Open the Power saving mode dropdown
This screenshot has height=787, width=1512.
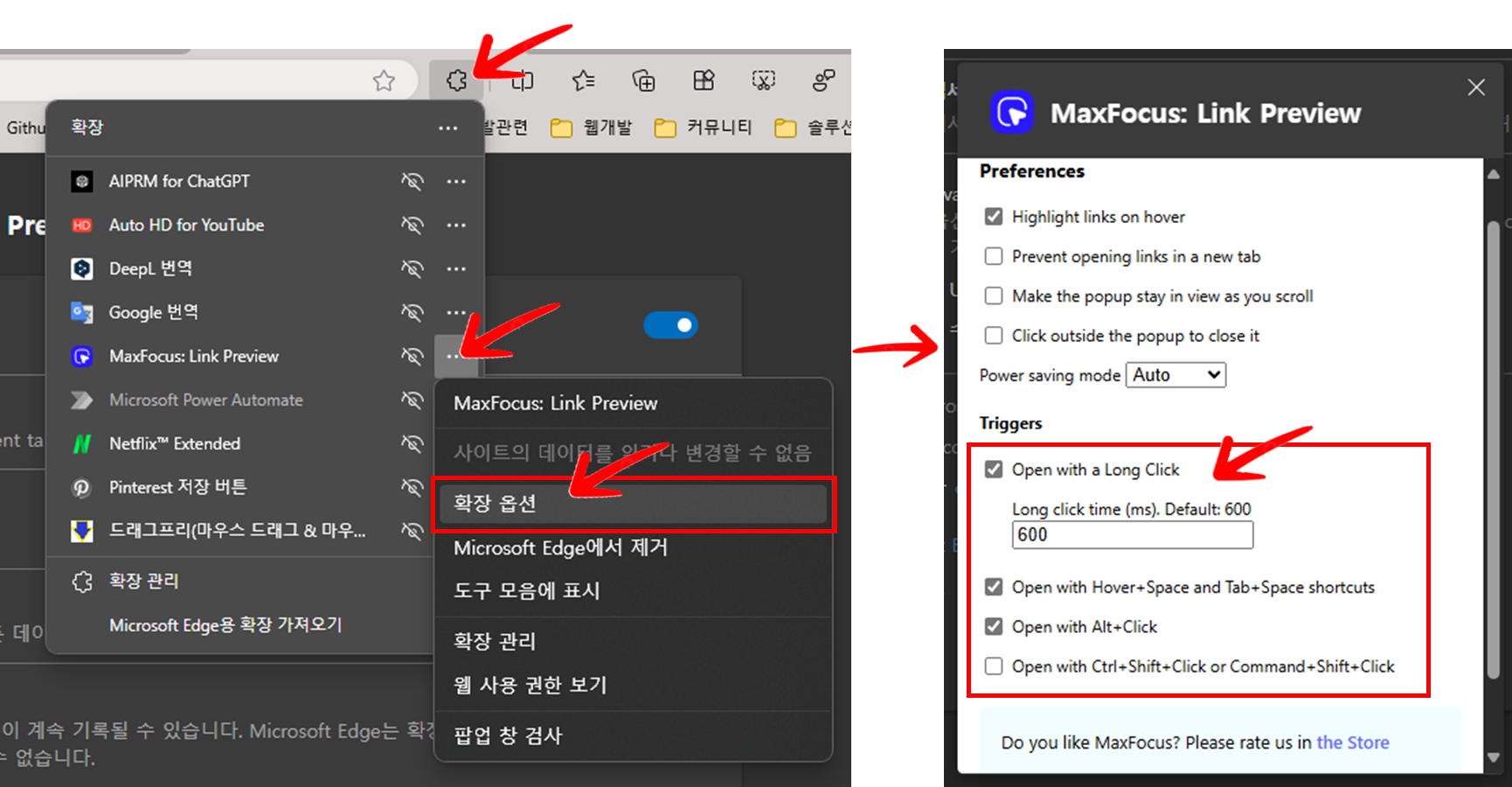[1176, 375]
